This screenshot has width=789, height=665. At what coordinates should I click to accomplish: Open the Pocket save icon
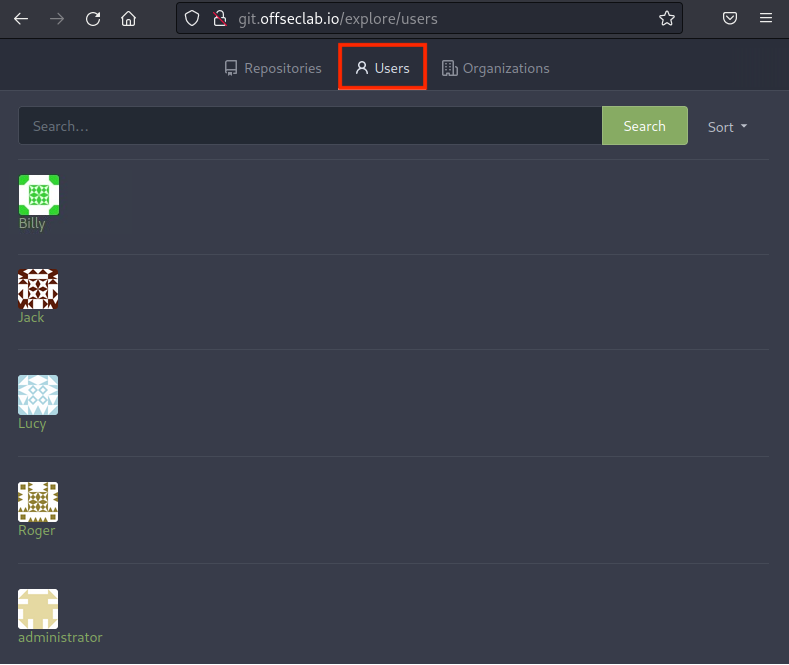pos(731,18)
